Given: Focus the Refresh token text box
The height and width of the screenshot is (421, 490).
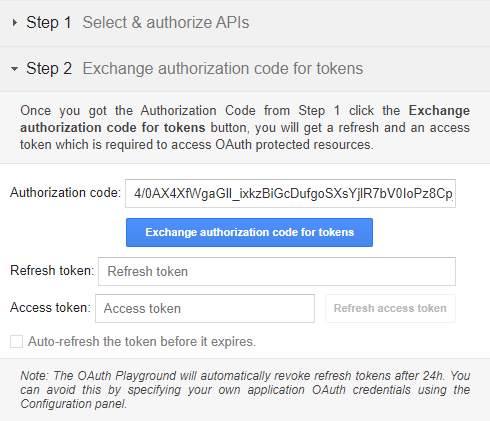Looking at the screenshot, I should pyautogui.click(x=277, y=271).
